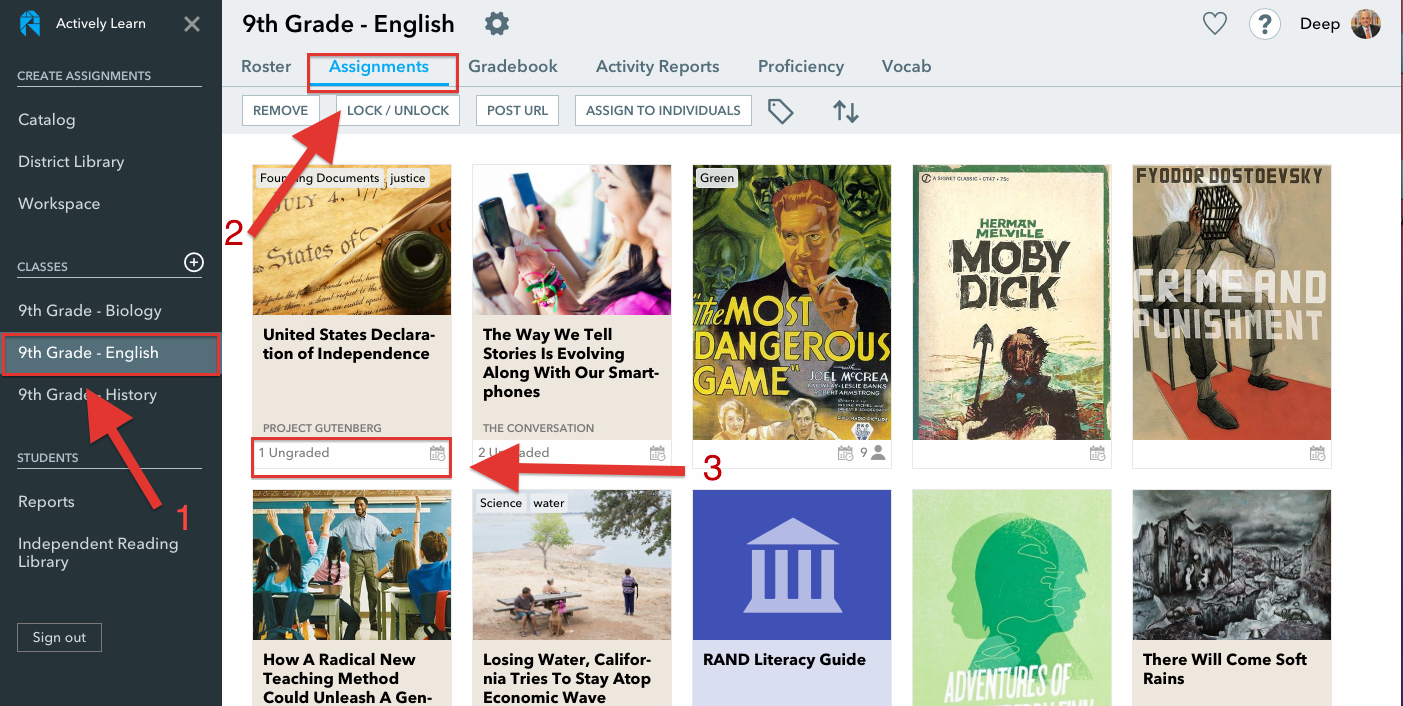Image resolution: width=1403 pixels, height=706 pixels.
Task: Open class settings gear icon
Action: pos(496,23)
